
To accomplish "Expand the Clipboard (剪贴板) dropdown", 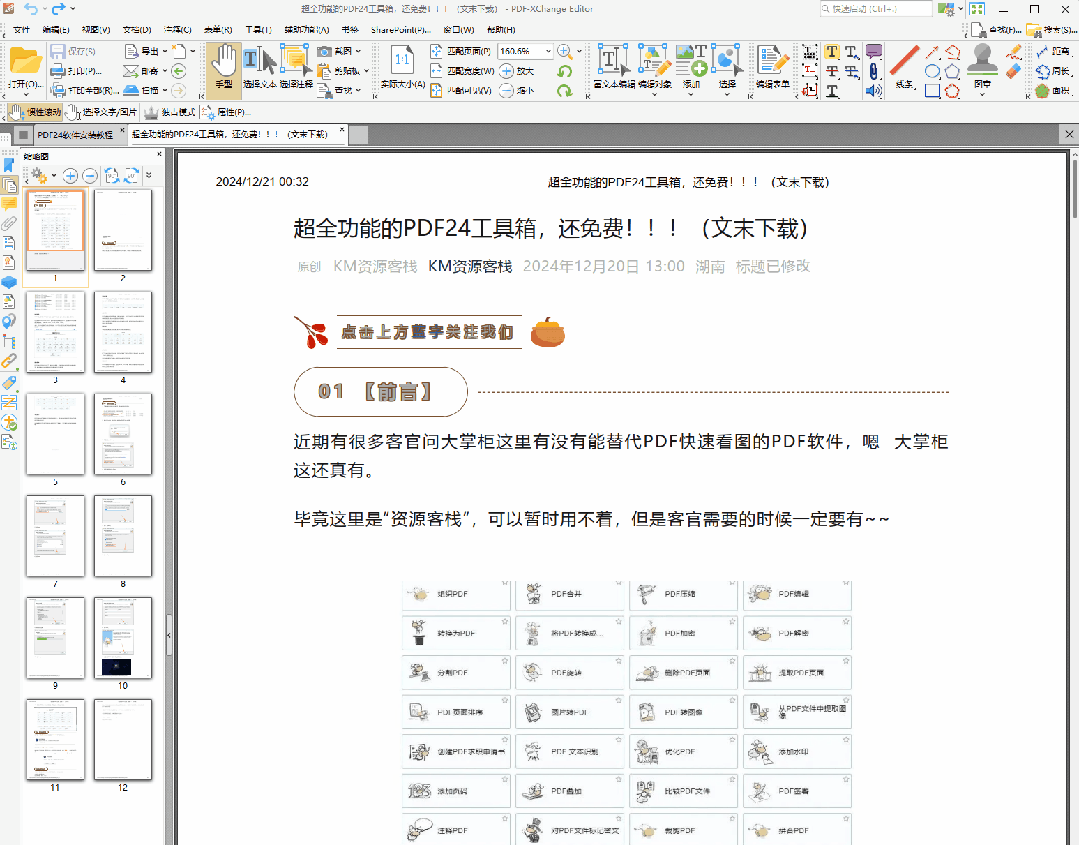I will [366, 71].
